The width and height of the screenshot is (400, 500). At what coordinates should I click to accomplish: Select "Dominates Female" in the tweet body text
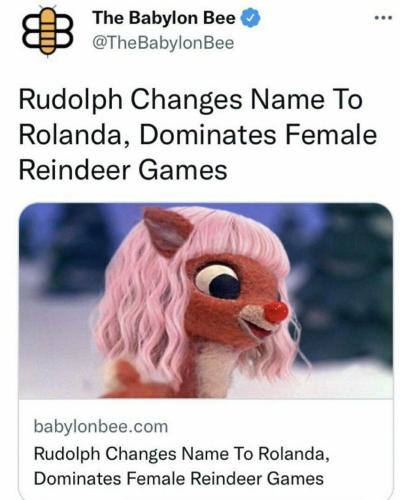click(258, 135)
